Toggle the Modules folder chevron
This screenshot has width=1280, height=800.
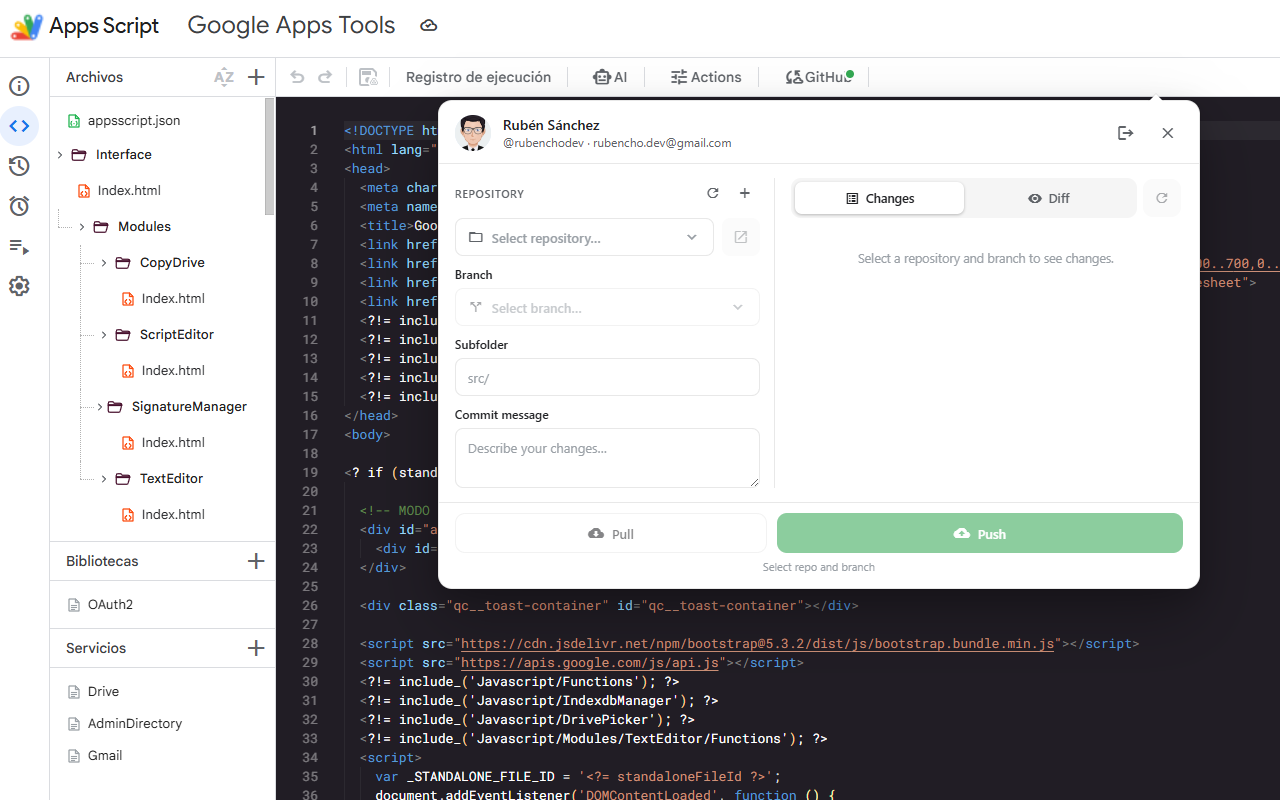point(82,227)
